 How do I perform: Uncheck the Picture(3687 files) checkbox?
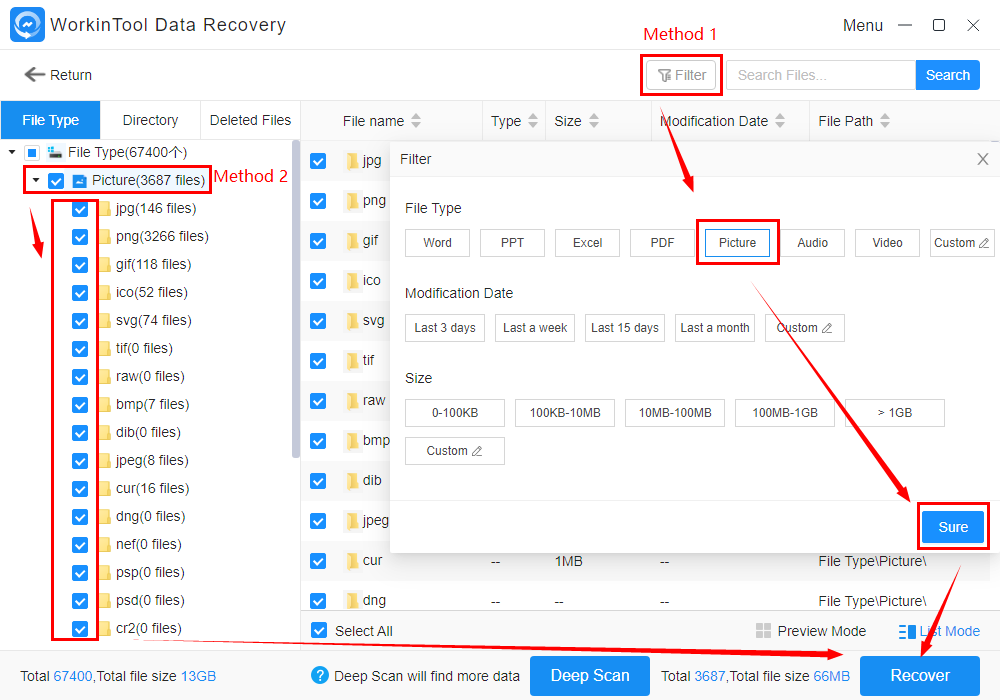click(56, 181)
